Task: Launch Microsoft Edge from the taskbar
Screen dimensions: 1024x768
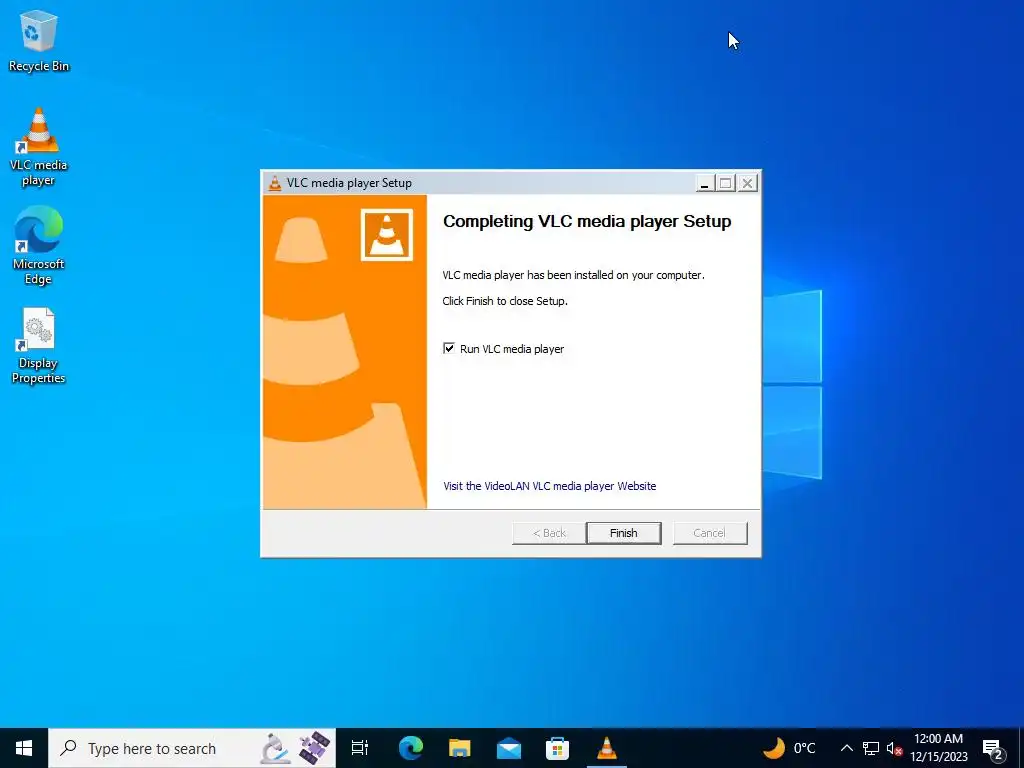Action: [x=411, y=748]
